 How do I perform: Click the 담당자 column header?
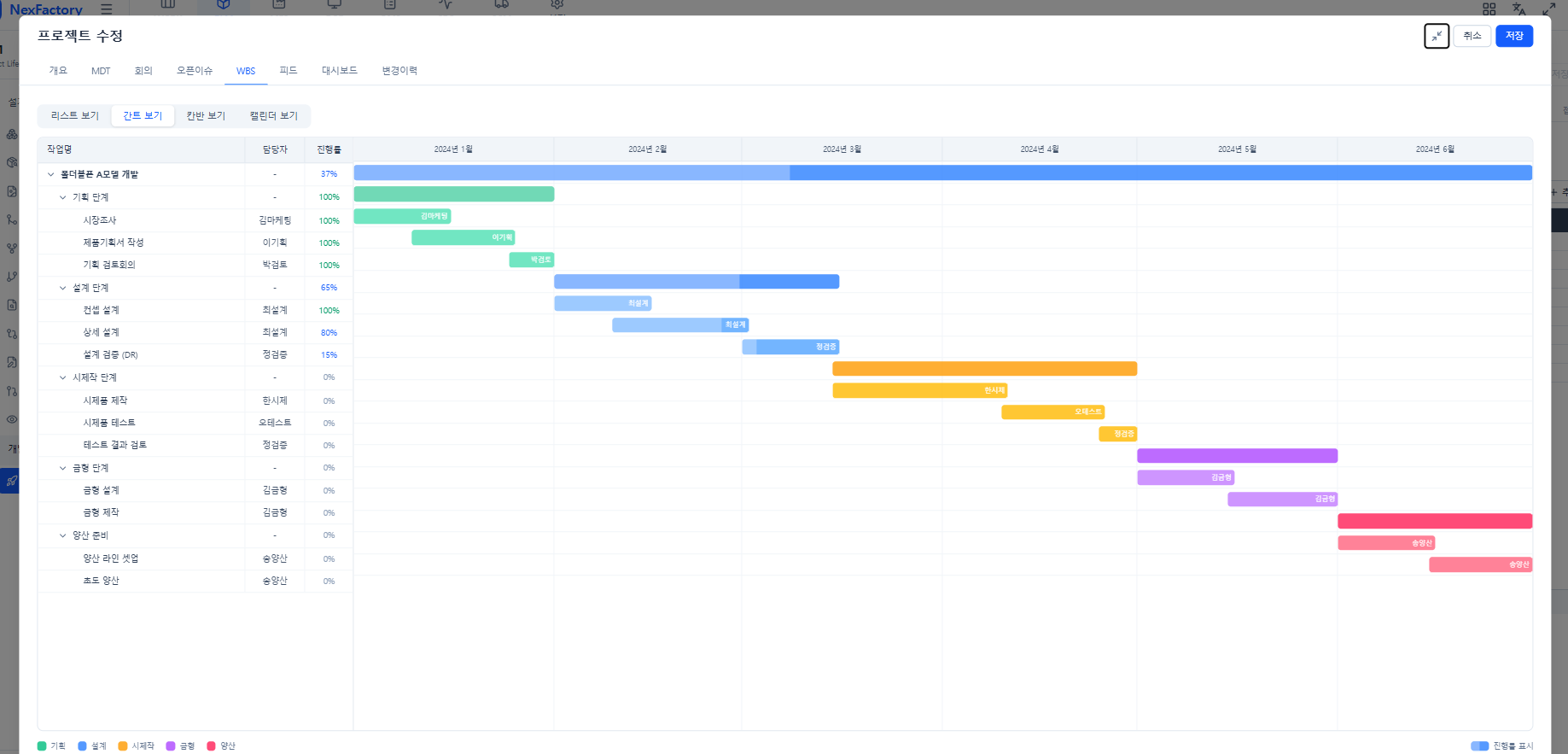[x=275, y=149]
